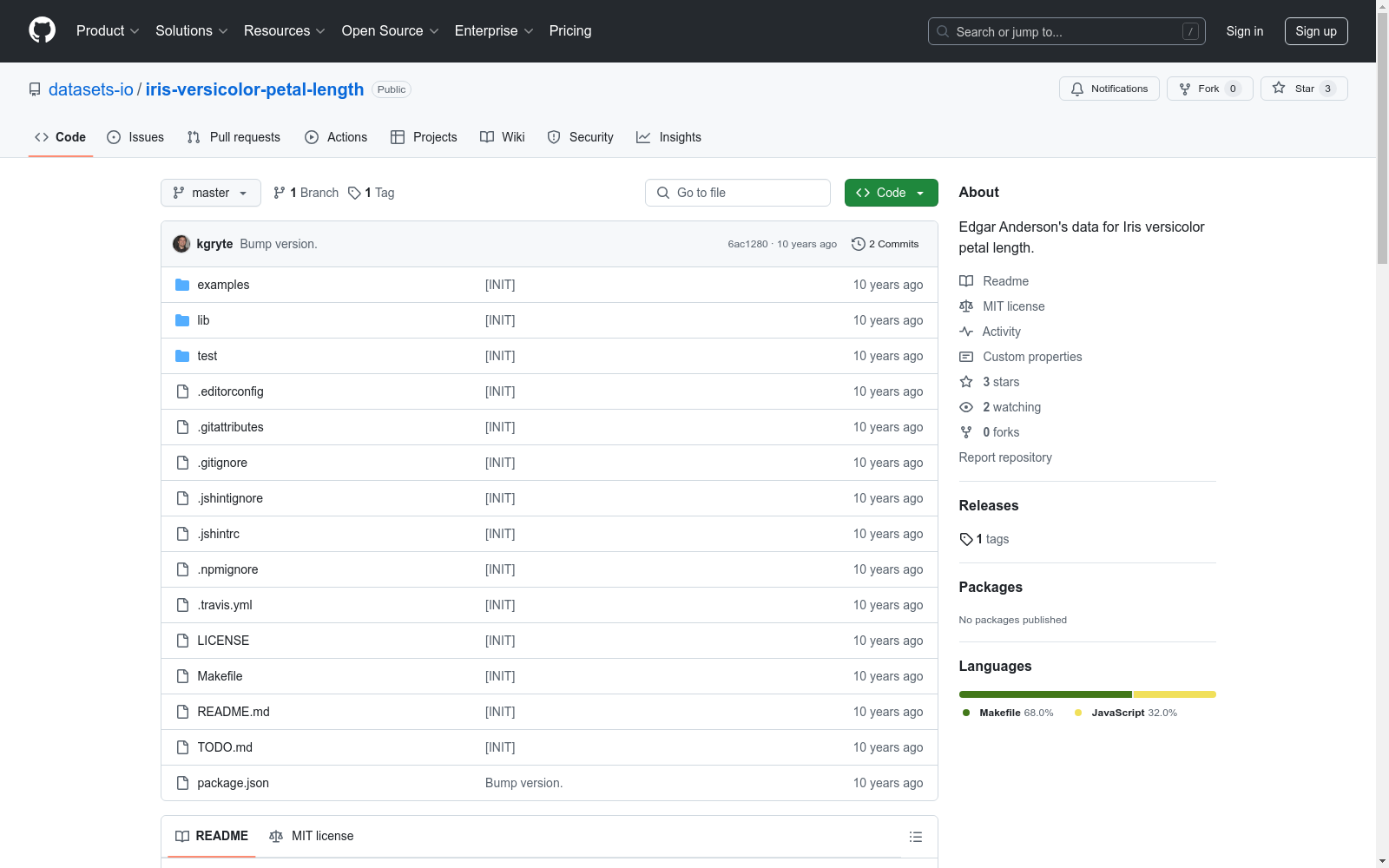Click the scales icon beside MIT license in About
Screen dimensions: 1389x868
(x=966, y=306)
